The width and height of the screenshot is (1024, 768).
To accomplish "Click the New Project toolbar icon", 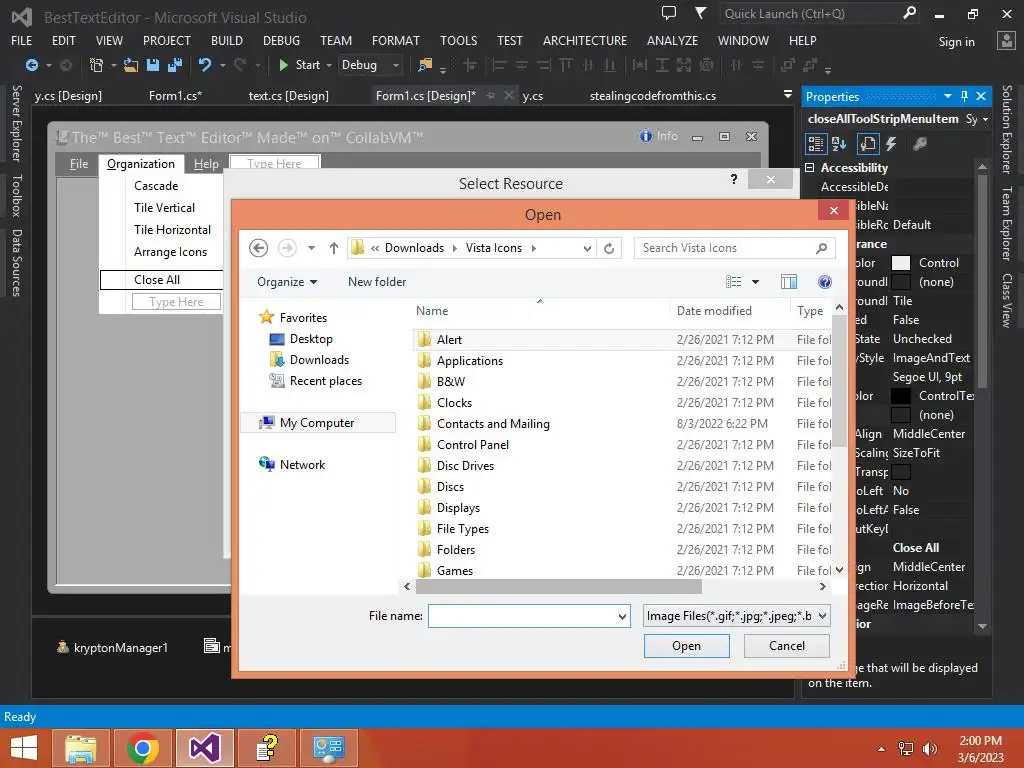I will pyautogui.click(x=96, y=65).
